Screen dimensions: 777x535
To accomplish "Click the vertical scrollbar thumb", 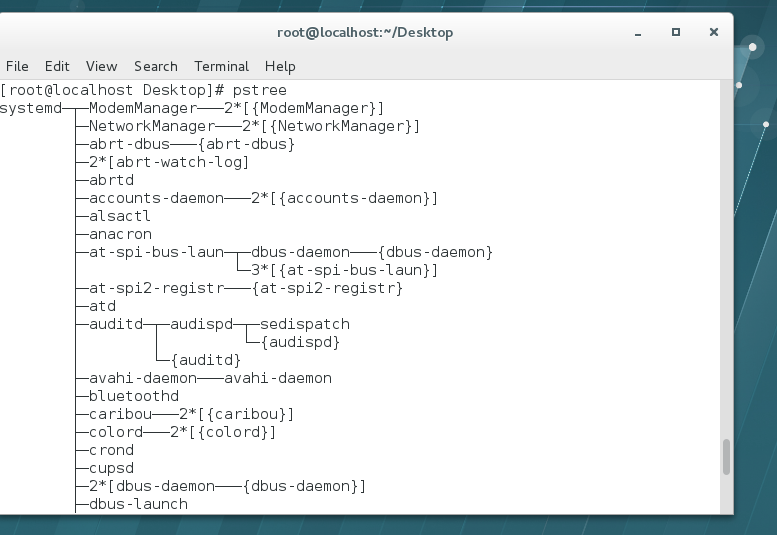I will click(x=726, y=457).
